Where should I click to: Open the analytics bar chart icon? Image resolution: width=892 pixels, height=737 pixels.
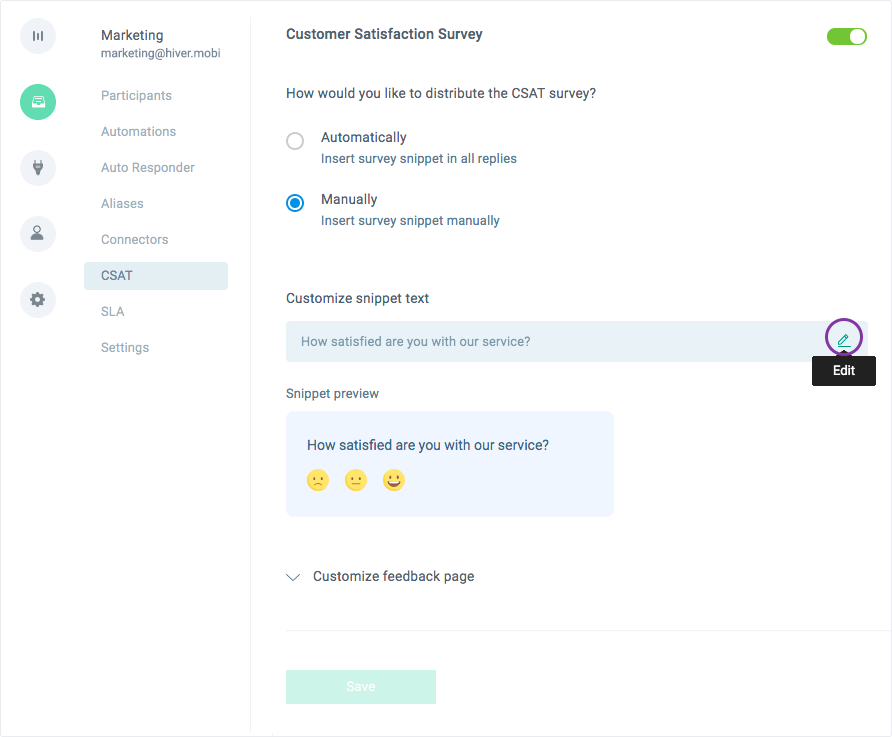click(x=38, y=36)
